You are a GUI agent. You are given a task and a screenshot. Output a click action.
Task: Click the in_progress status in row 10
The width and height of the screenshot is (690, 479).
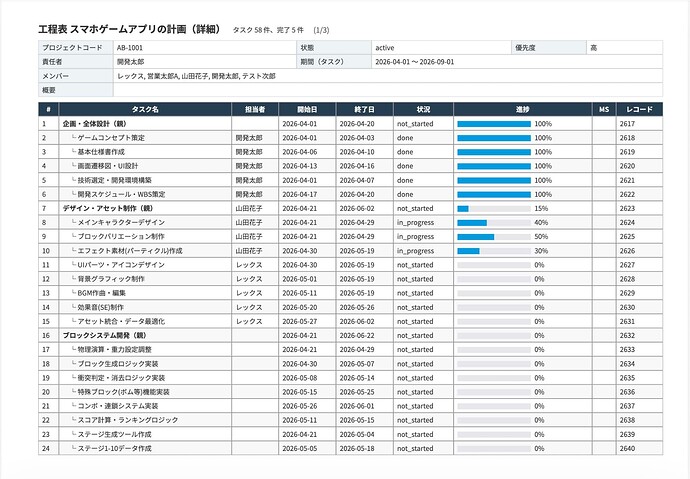tap(415, 251)
